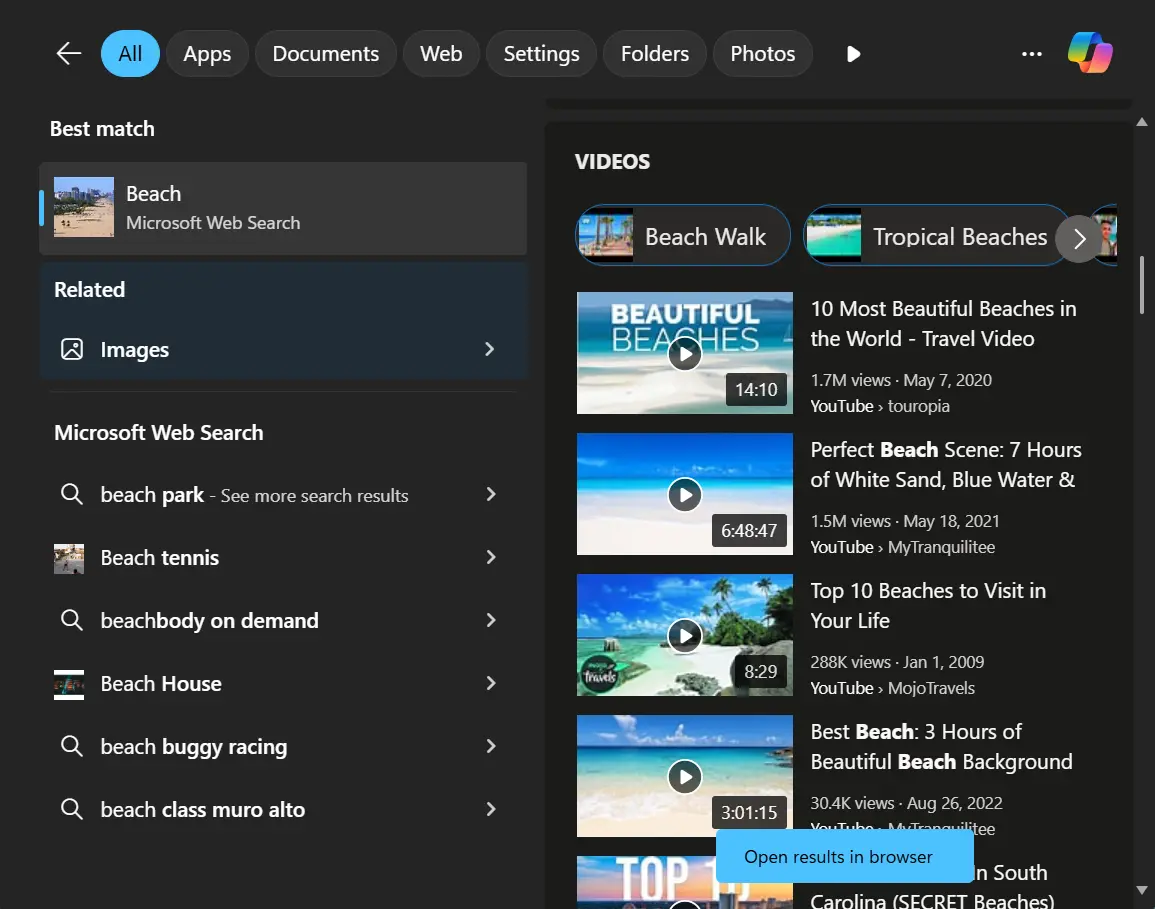Expand the Beach tennis result chevron
This screenshot has width=1155, height=909.
pyautogui.click(x=491, y=558)
